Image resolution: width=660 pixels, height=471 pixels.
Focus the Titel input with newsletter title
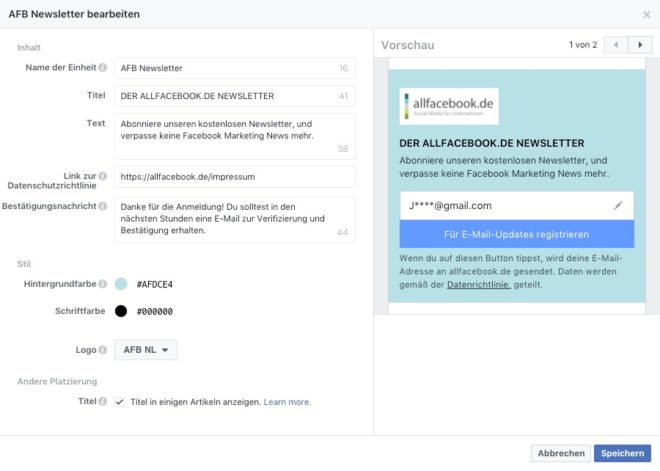click(x=234, y=96)
